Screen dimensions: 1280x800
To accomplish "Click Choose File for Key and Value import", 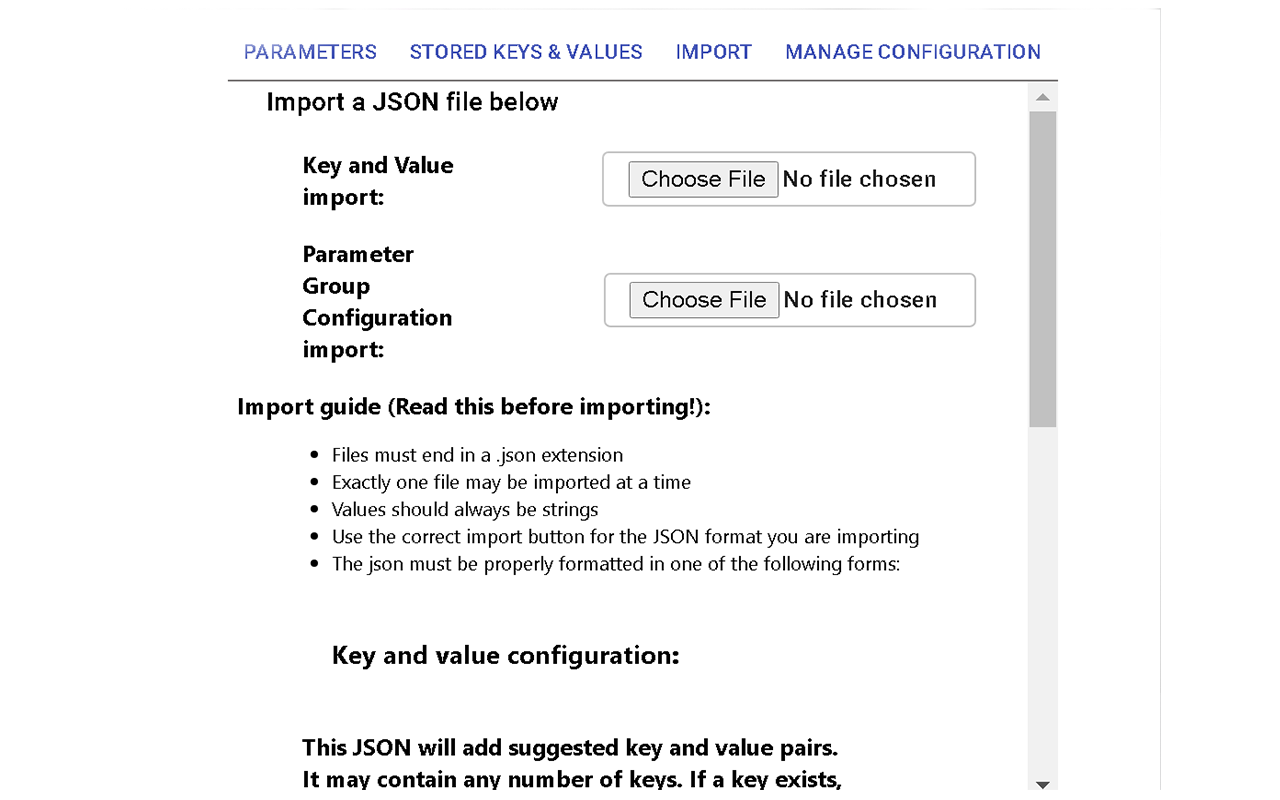I will point(703,179).
